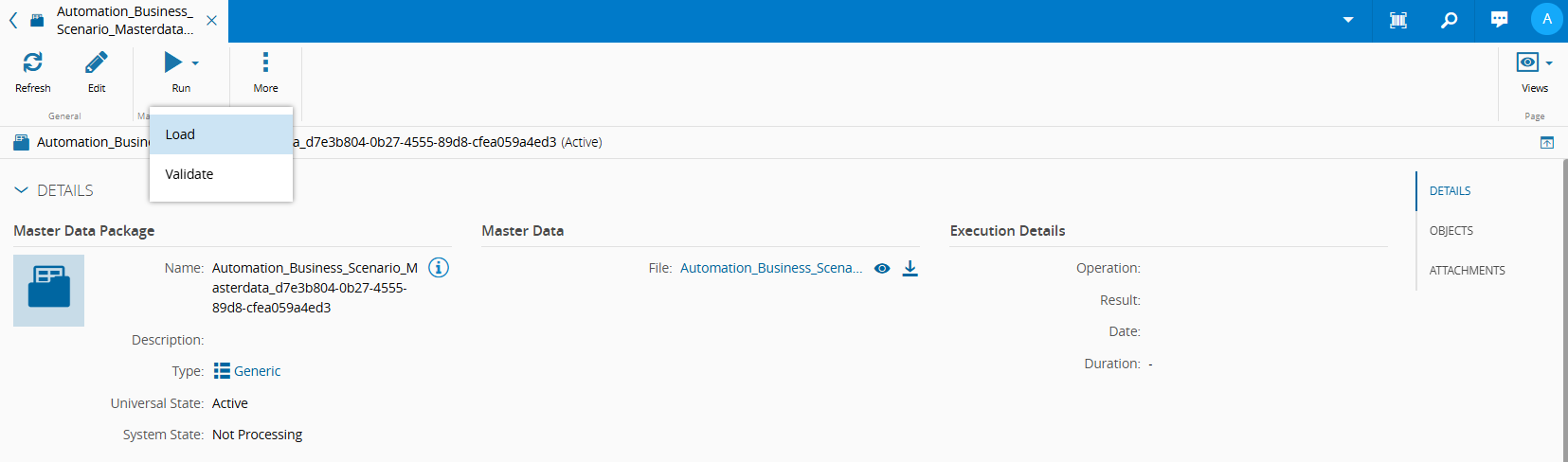Open the chat messages icon
1568x462 pixels.
click(x=1499, y=20)
